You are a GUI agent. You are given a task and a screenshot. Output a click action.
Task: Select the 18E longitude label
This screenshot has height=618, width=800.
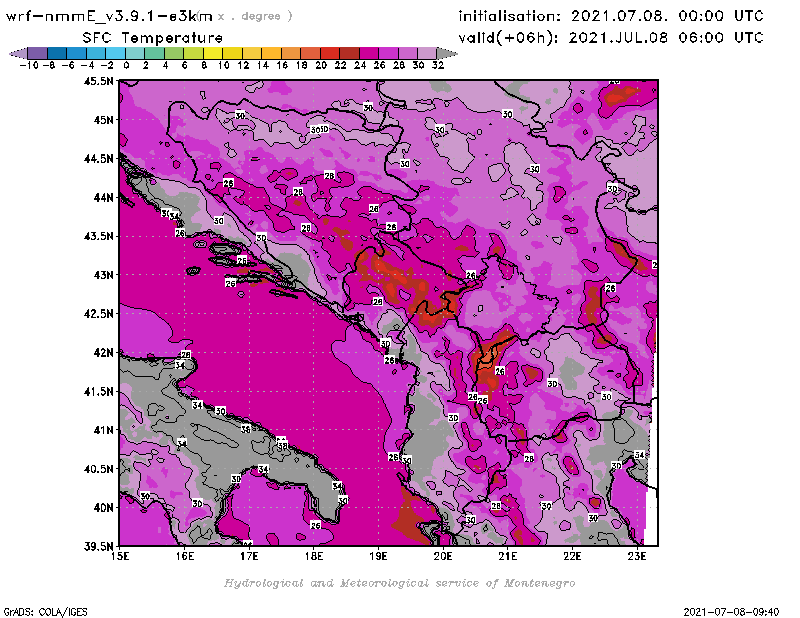(314, 556)
